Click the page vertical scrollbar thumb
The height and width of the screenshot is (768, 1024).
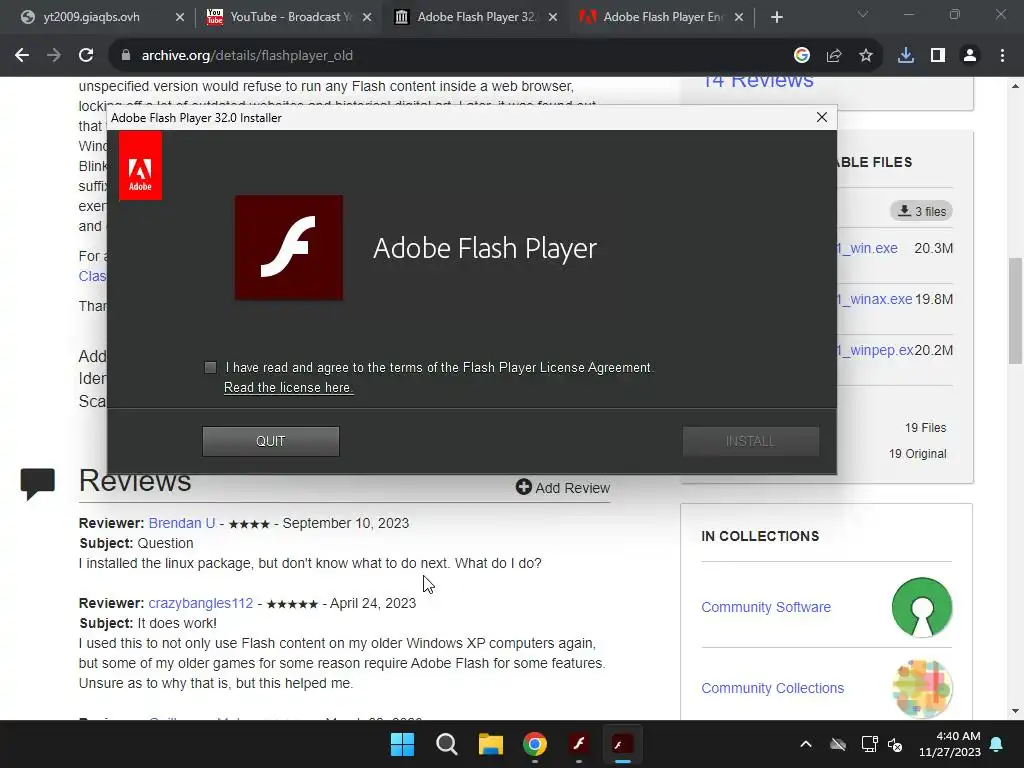[1015, 310]
